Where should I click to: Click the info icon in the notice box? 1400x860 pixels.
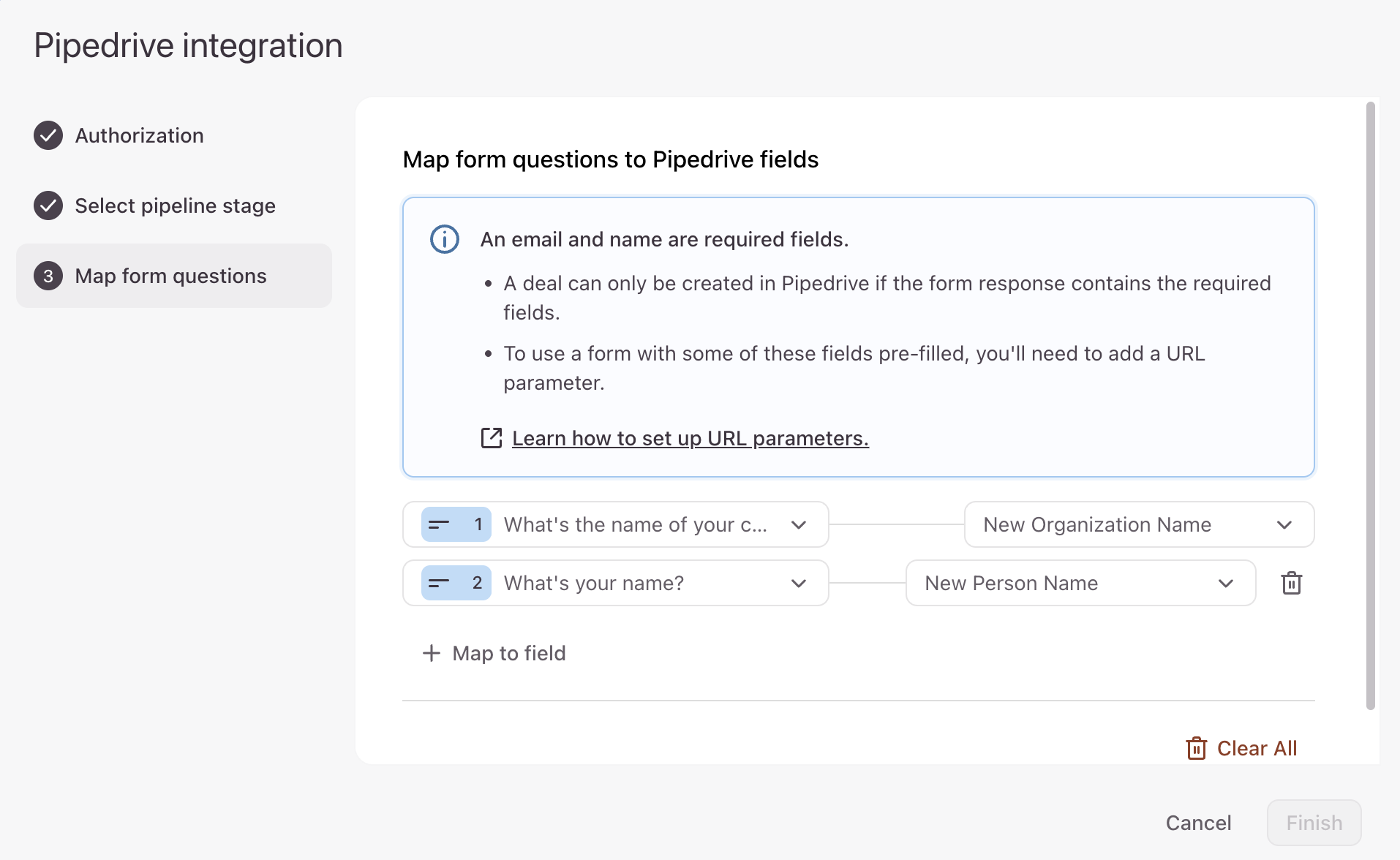[445, 239]
